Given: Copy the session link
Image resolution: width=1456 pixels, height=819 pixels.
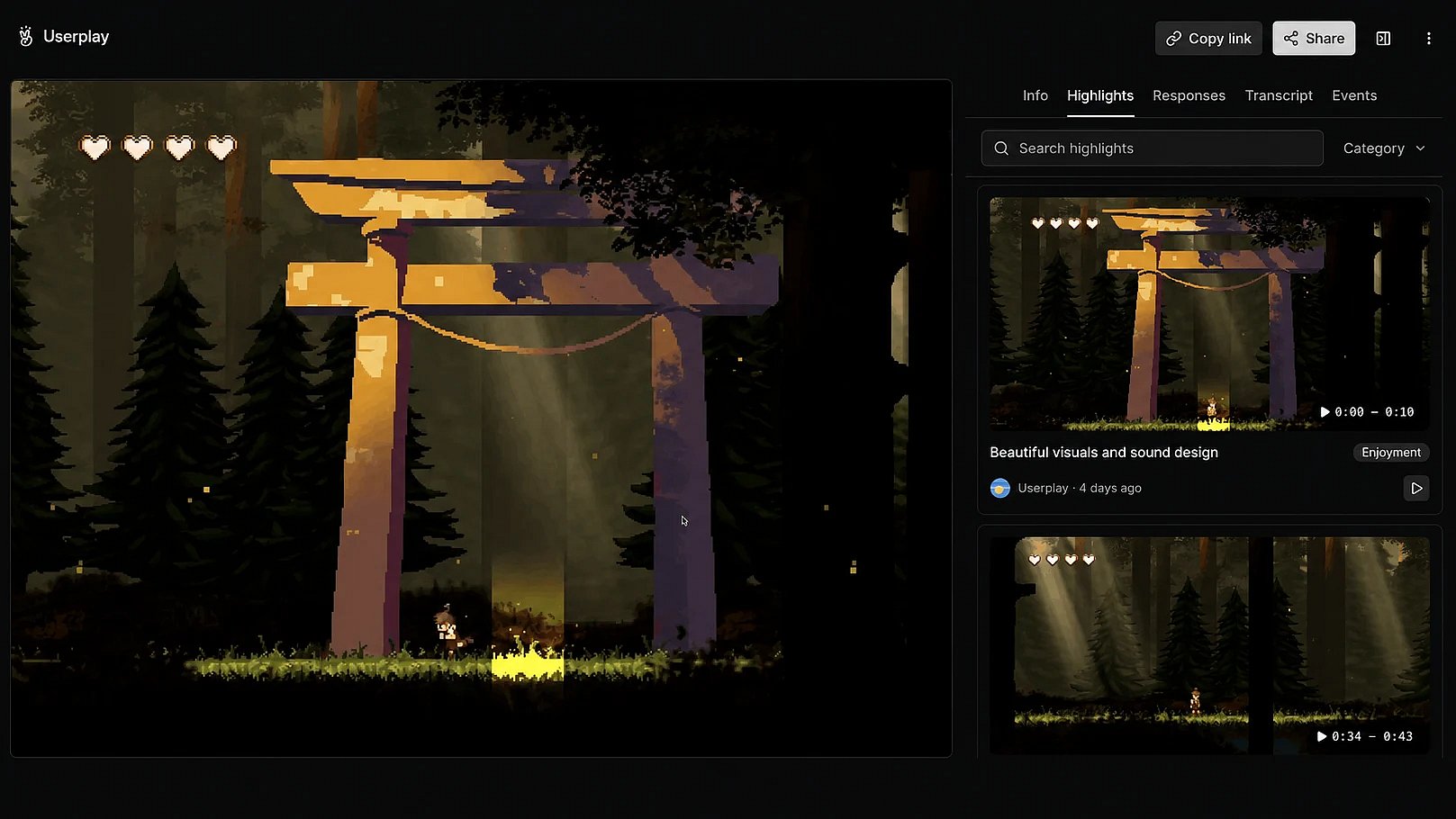Looking at the screenshot, I should (1208, 39).
